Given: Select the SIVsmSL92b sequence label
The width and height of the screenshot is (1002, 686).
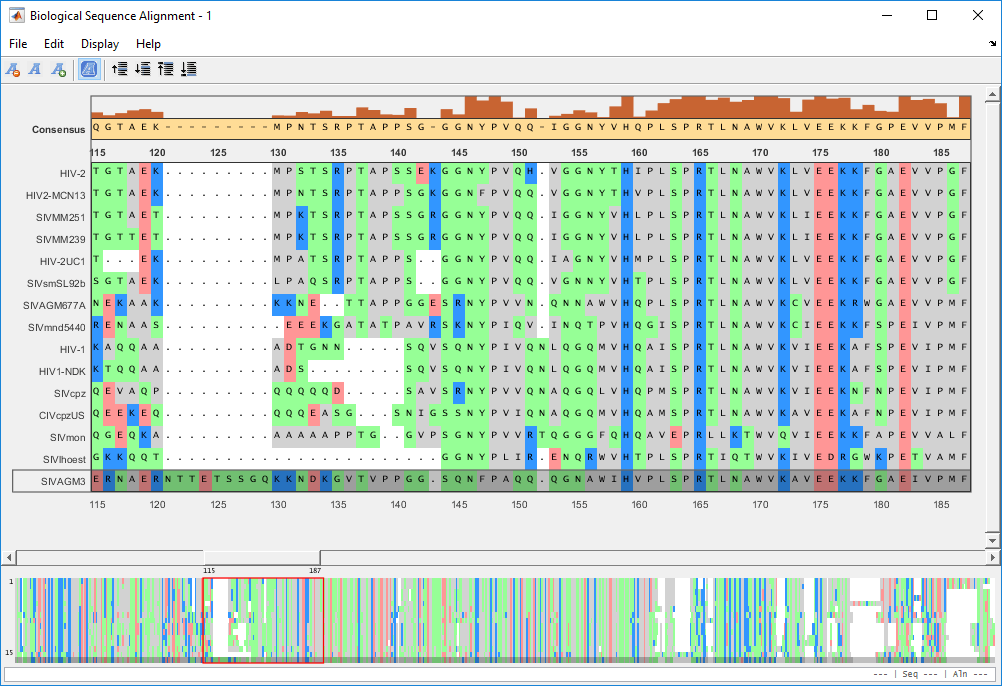Looking at the screenshot, I should [56, 284].
